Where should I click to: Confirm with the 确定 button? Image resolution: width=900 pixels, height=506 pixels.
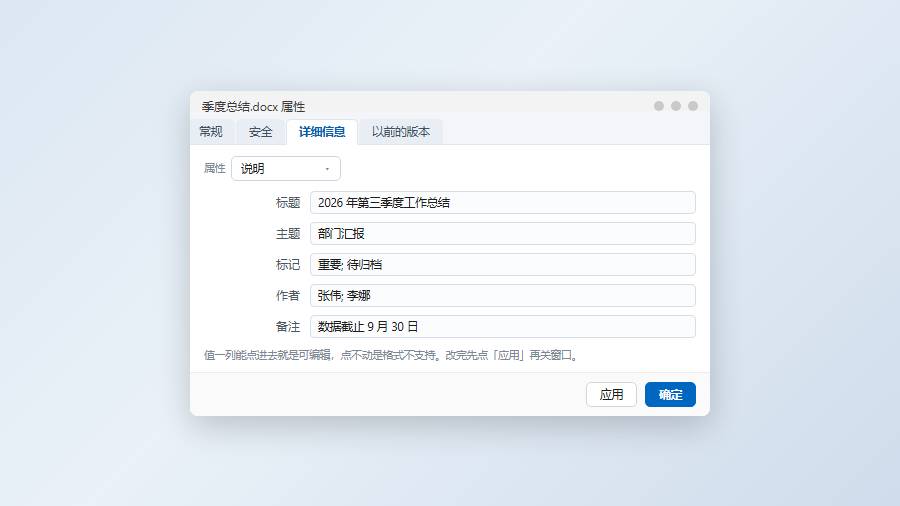click(x=670, y=395)
